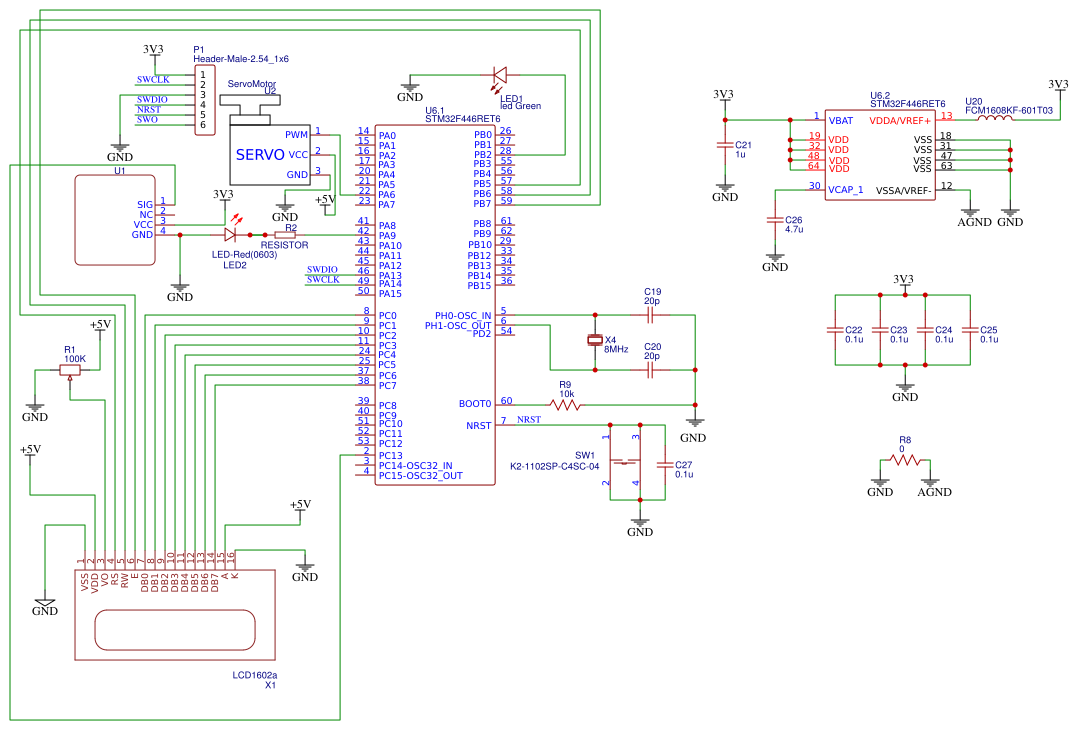Screen dimensions: 1079x730
Task: Select the X4 8MHz crystal symbol
Action: point(596,341)
